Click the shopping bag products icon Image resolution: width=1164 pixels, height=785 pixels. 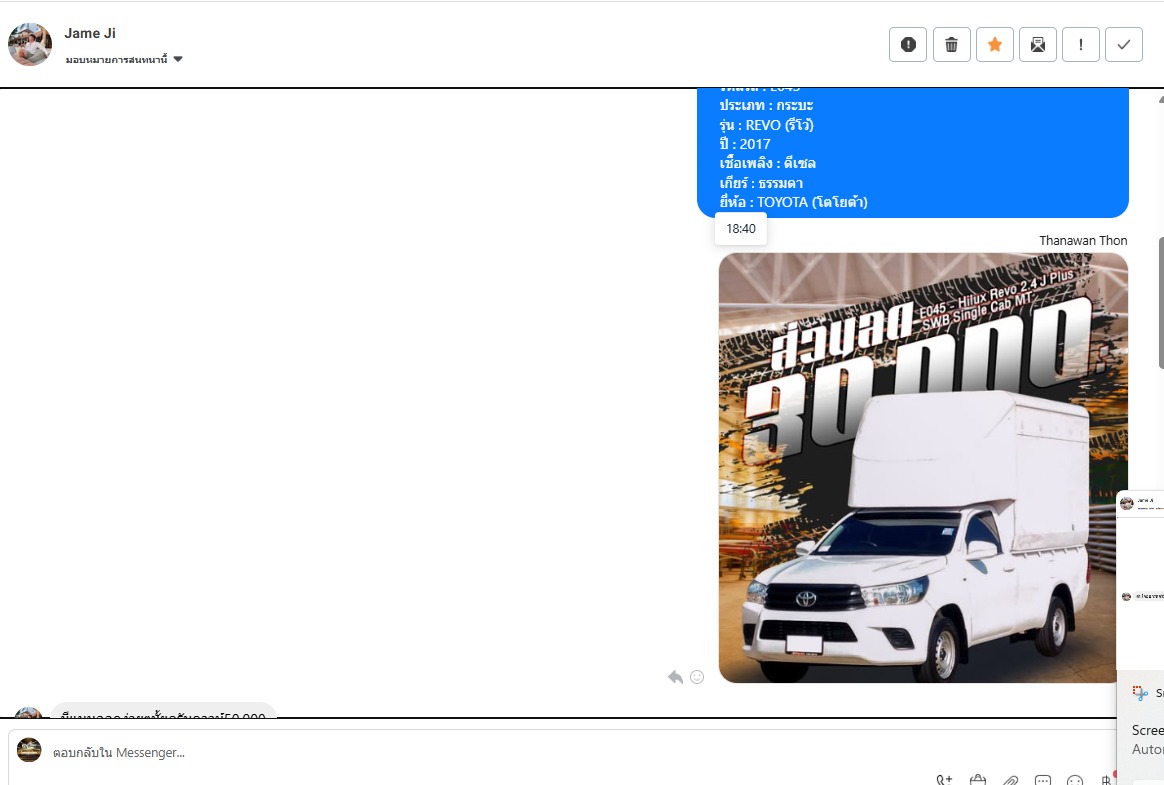click(978, 780)
